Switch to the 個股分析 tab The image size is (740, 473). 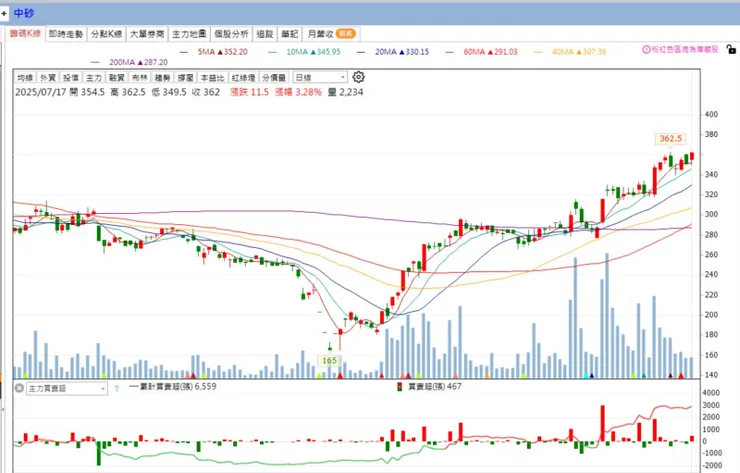point(231,34)
